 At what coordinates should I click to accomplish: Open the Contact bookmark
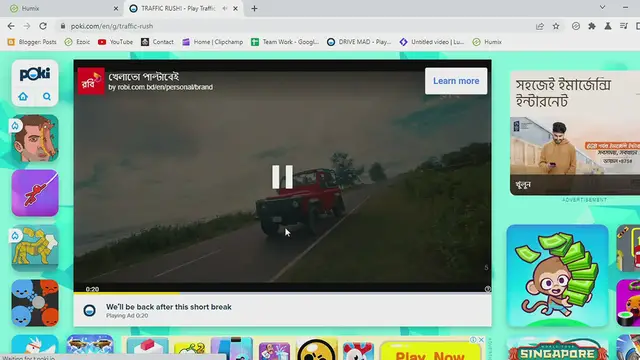tap(158, 42)
